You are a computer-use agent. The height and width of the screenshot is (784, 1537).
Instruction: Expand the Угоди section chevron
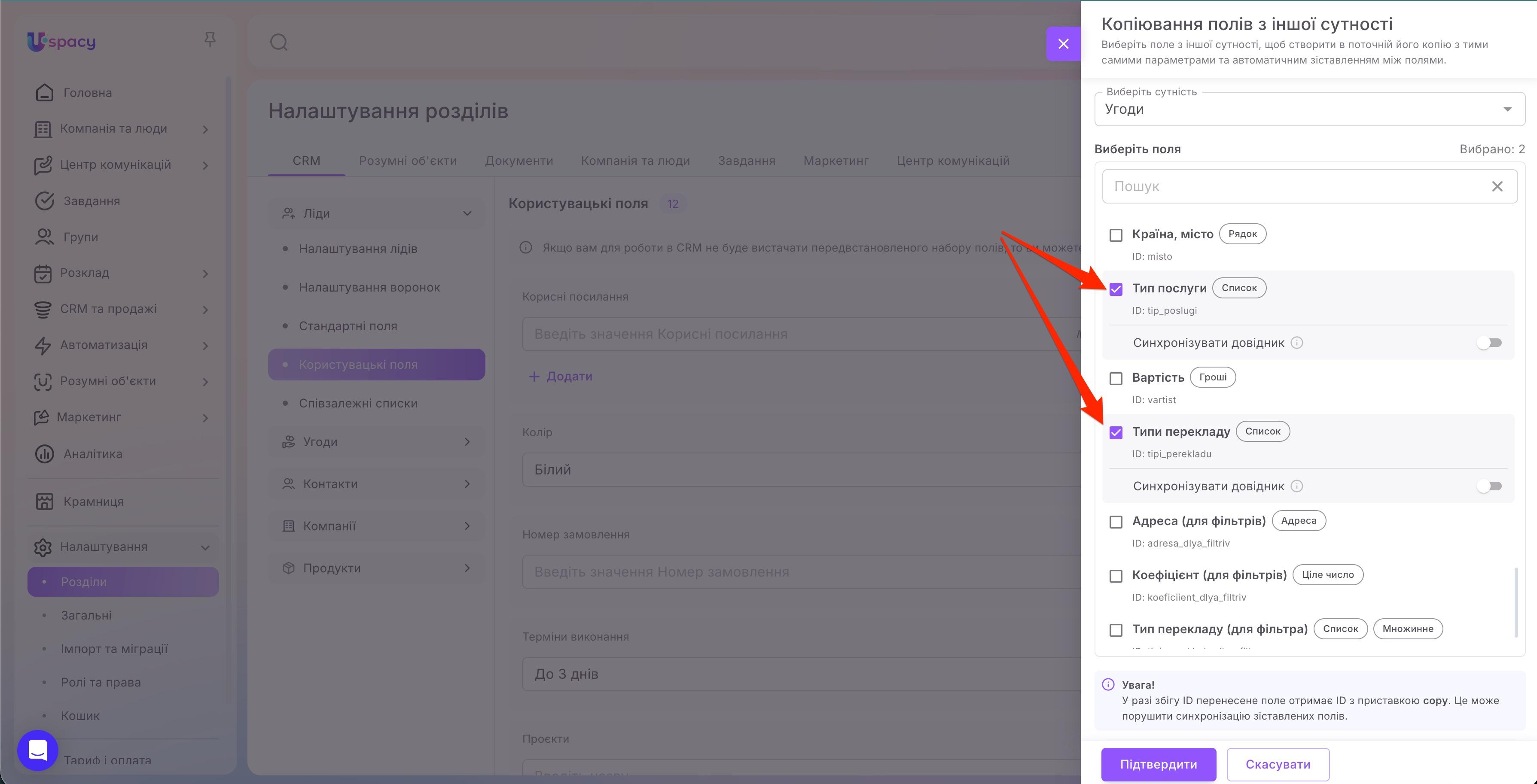(467, 442)
